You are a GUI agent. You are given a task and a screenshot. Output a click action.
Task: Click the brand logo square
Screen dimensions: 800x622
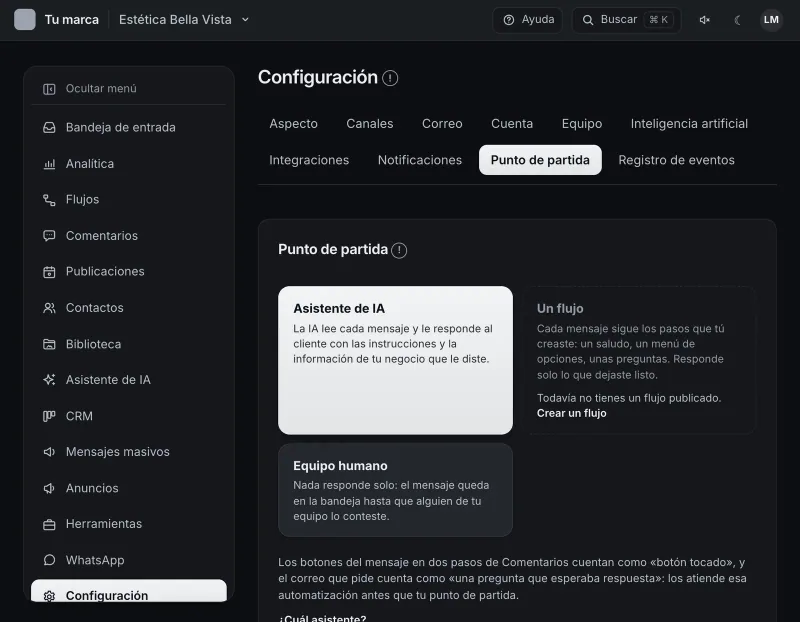[25, 20]
